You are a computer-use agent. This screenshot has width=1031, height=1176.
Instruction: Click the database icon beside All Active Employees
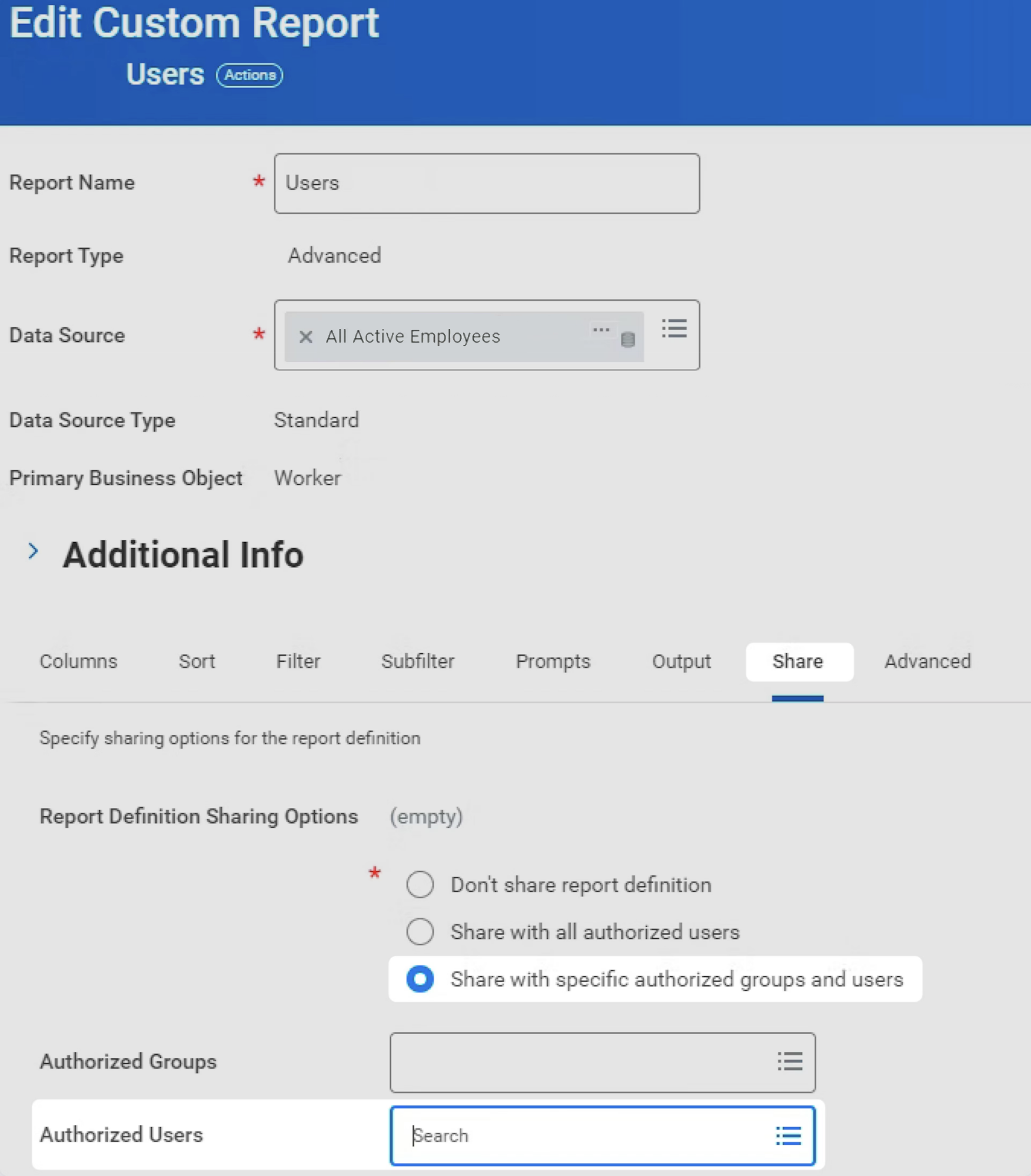point(628,339)
